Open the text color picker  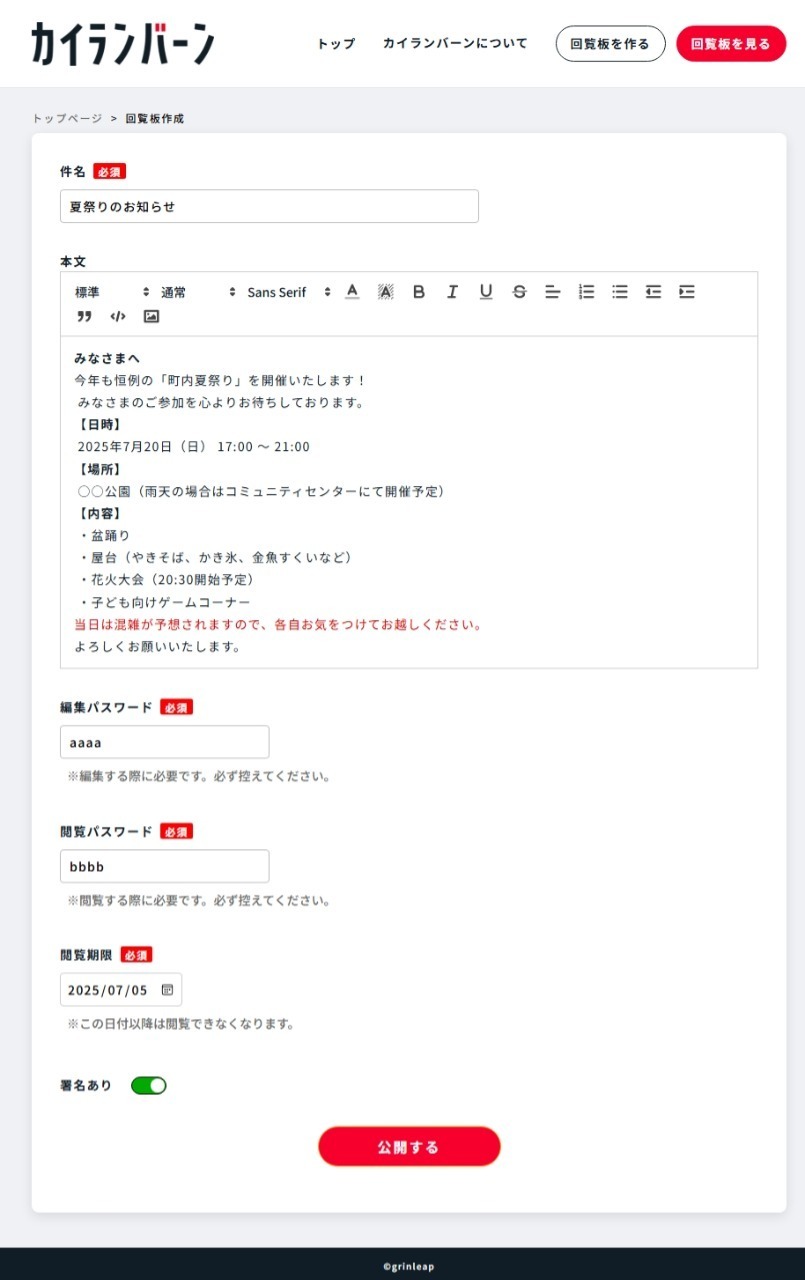coord(352,292)
